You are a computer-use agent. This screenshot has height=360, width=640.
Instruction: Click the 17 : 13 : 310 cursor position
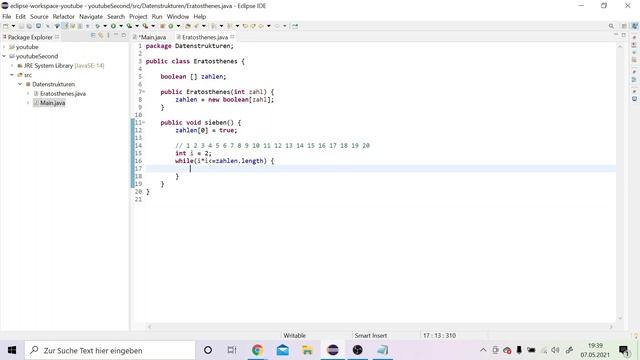(439, 336)
